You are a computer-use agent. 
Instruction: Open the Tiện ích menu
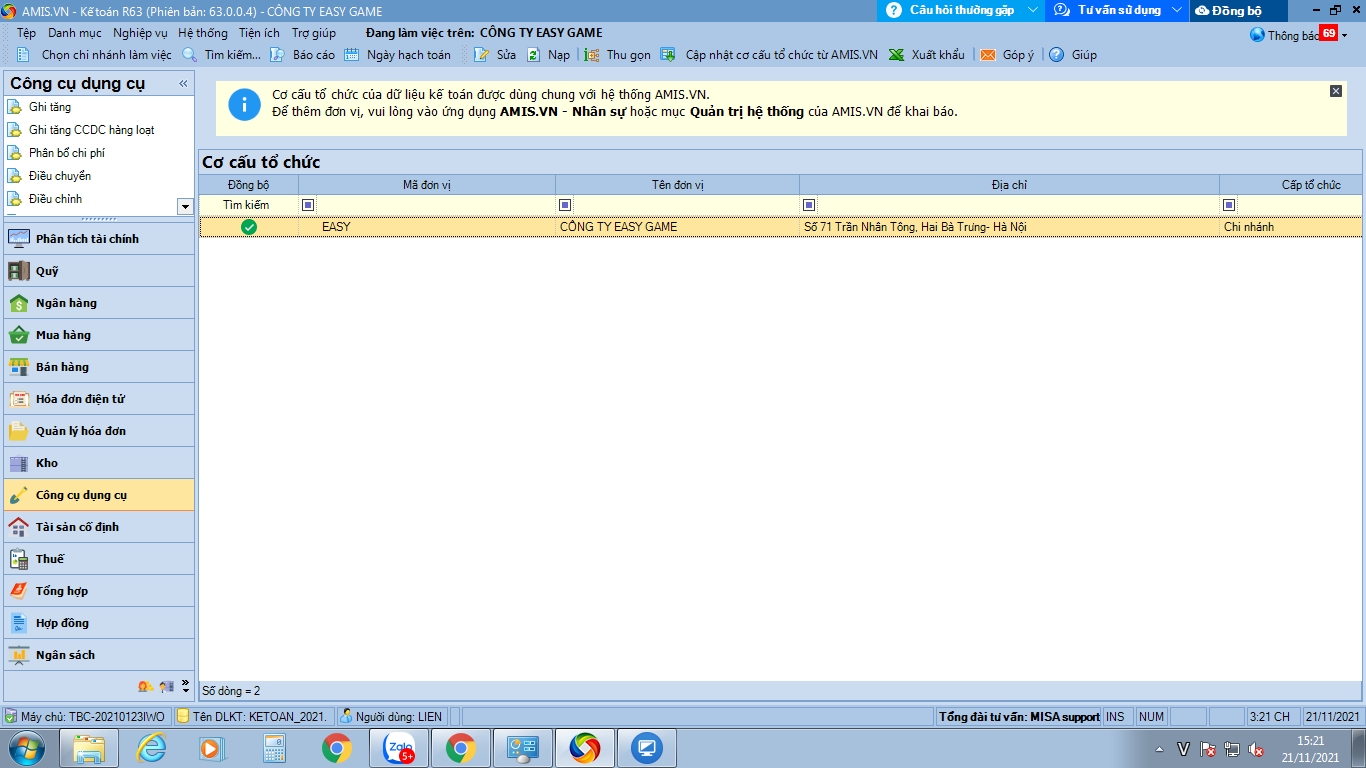[259, 33]
